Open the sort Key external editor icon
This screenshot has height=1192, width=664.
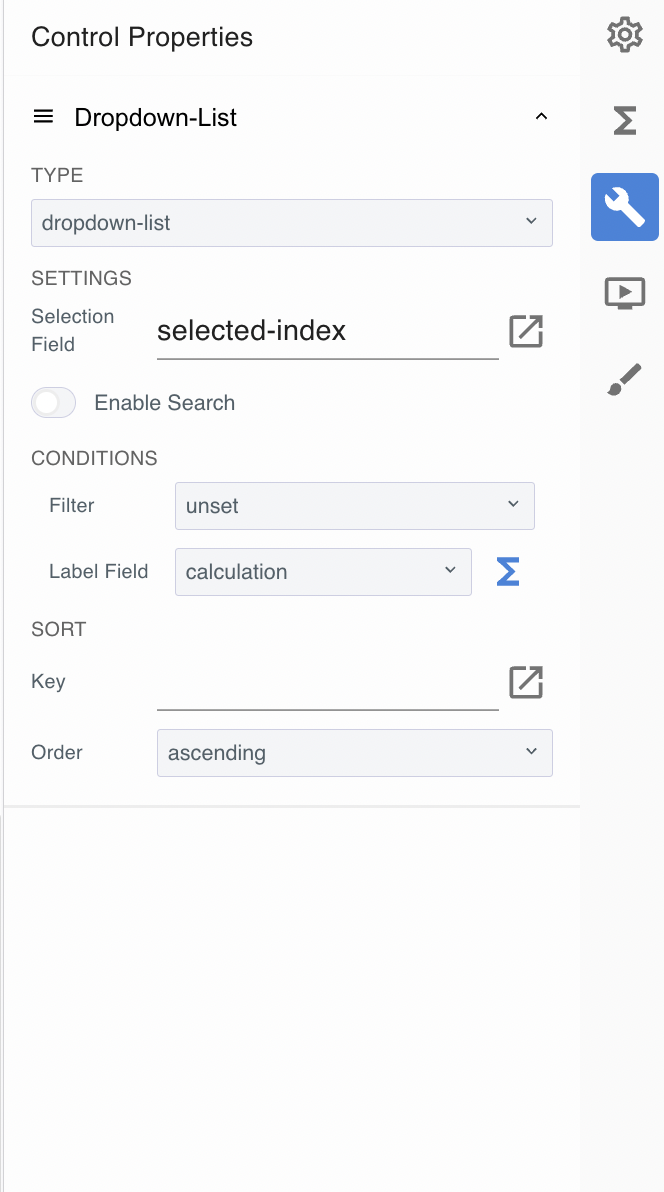coord(526,682)
